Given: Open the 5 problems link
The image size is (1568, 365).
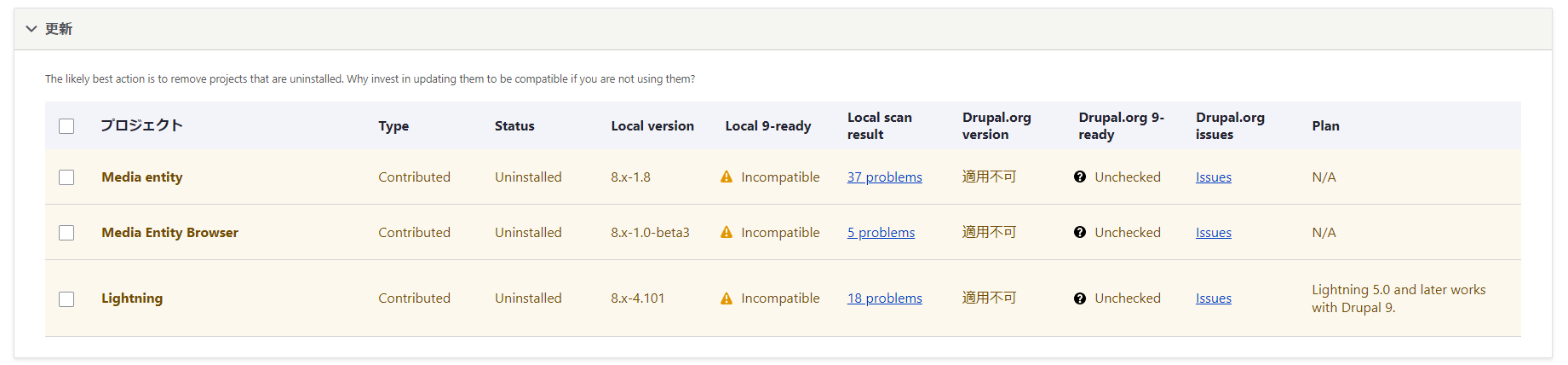Looking at the screenshot, I should [881, 232].
